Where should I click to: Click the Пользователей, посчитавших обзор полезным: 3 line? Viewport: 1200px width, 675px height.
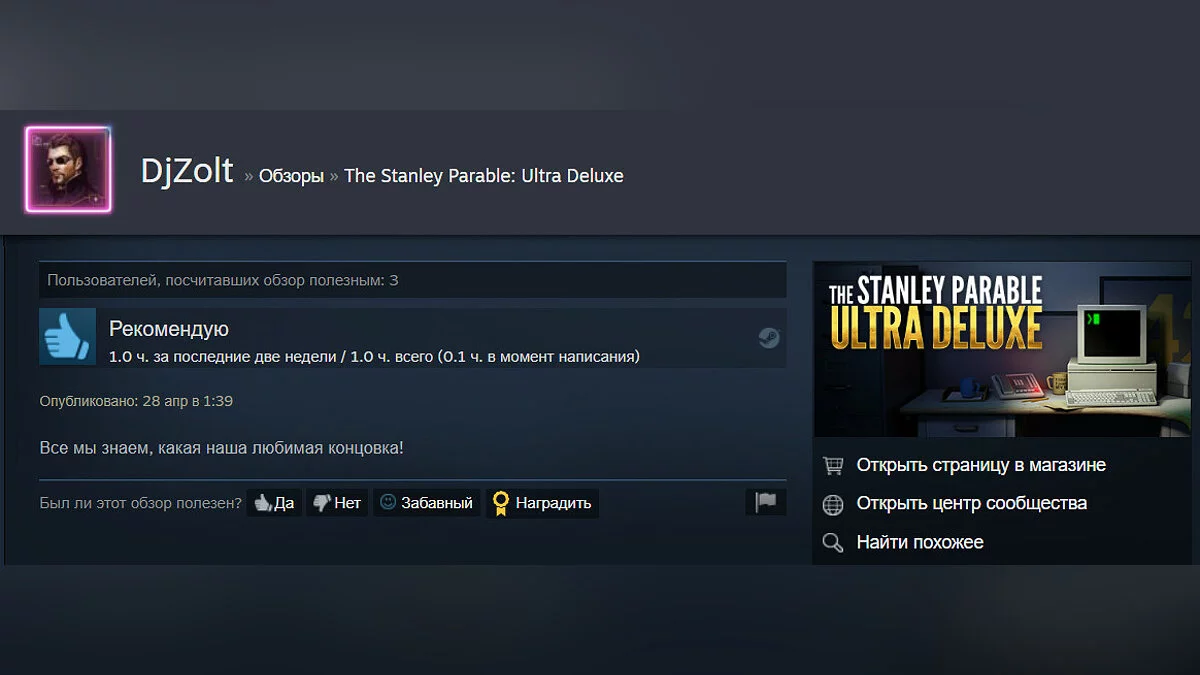pyautogui.click(x=223, y=280)
